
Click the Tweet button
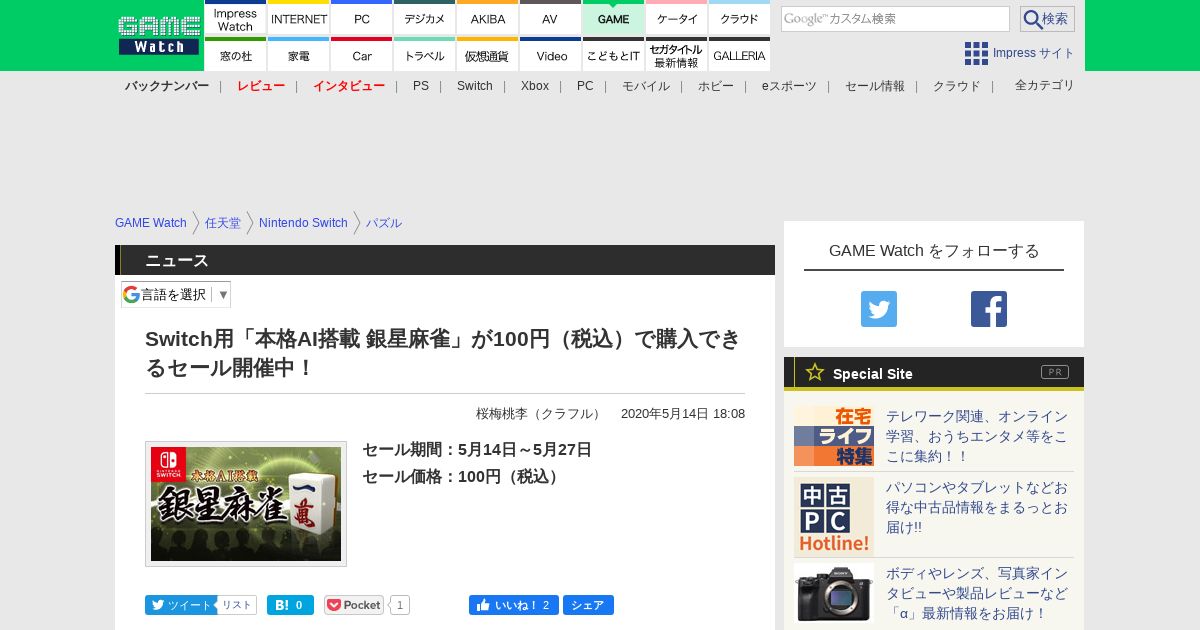click(180, 605)
